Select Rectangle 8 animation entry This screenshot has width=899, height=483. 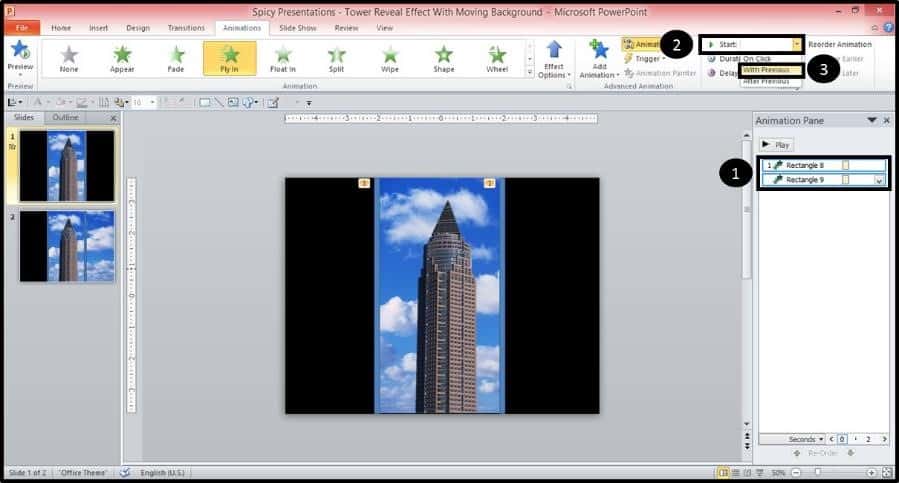click(823, 165)
